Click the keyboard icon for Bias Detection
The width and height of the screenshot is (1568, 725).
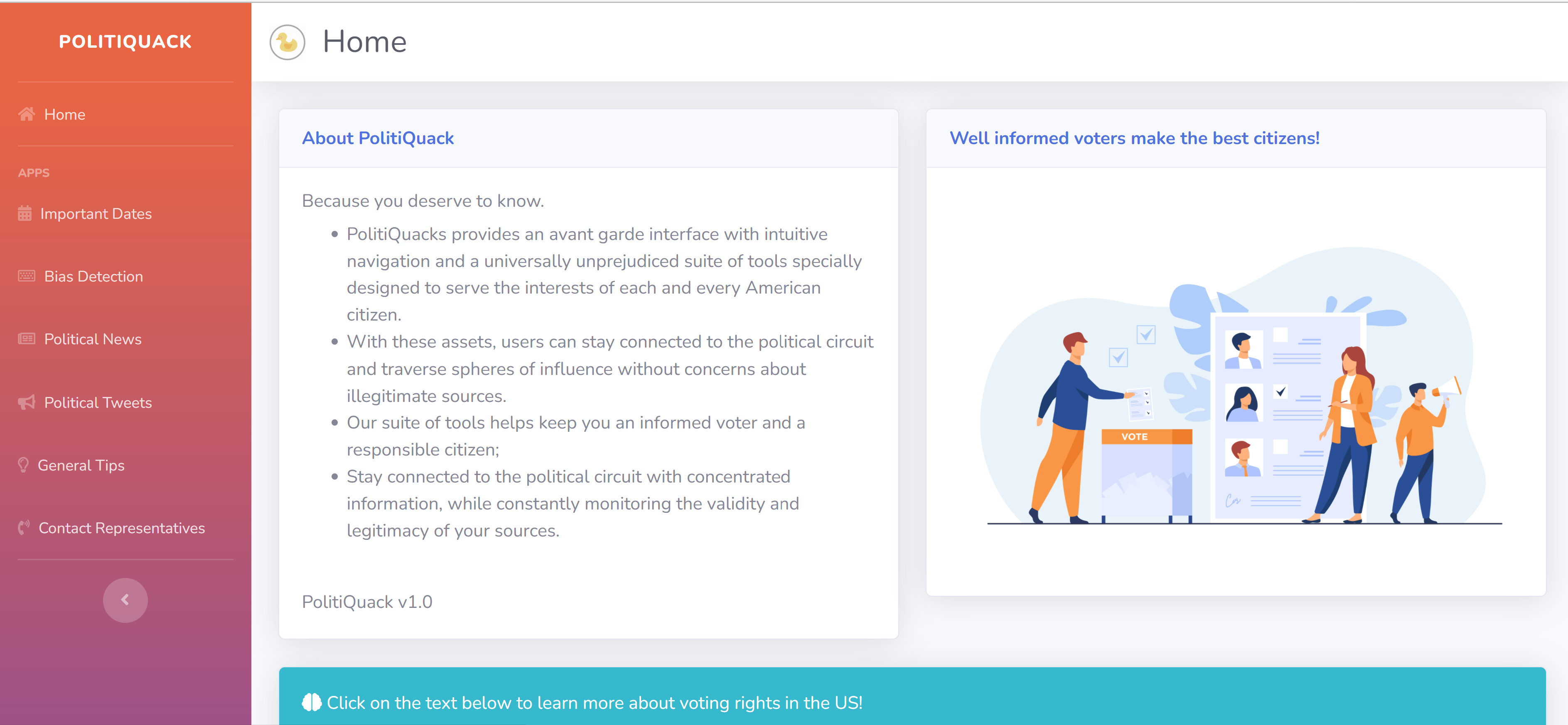tap(27, 276)
